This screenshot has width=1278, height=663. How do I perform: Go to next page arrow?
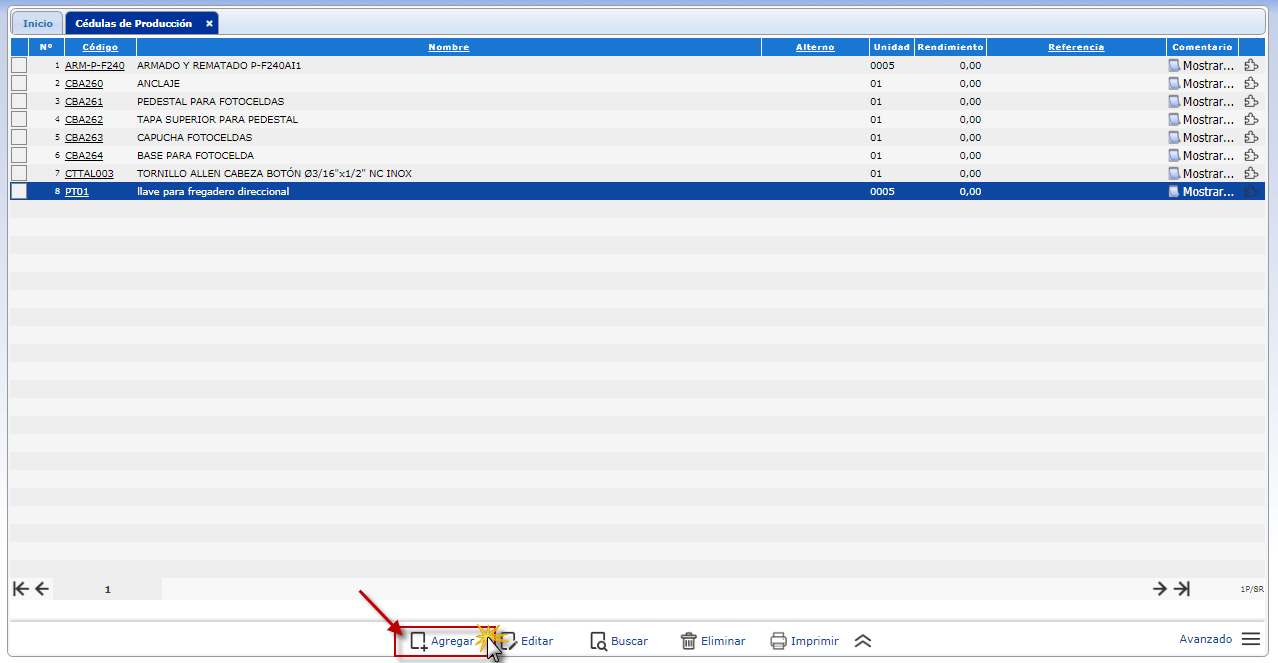[x=1160, y=589]
